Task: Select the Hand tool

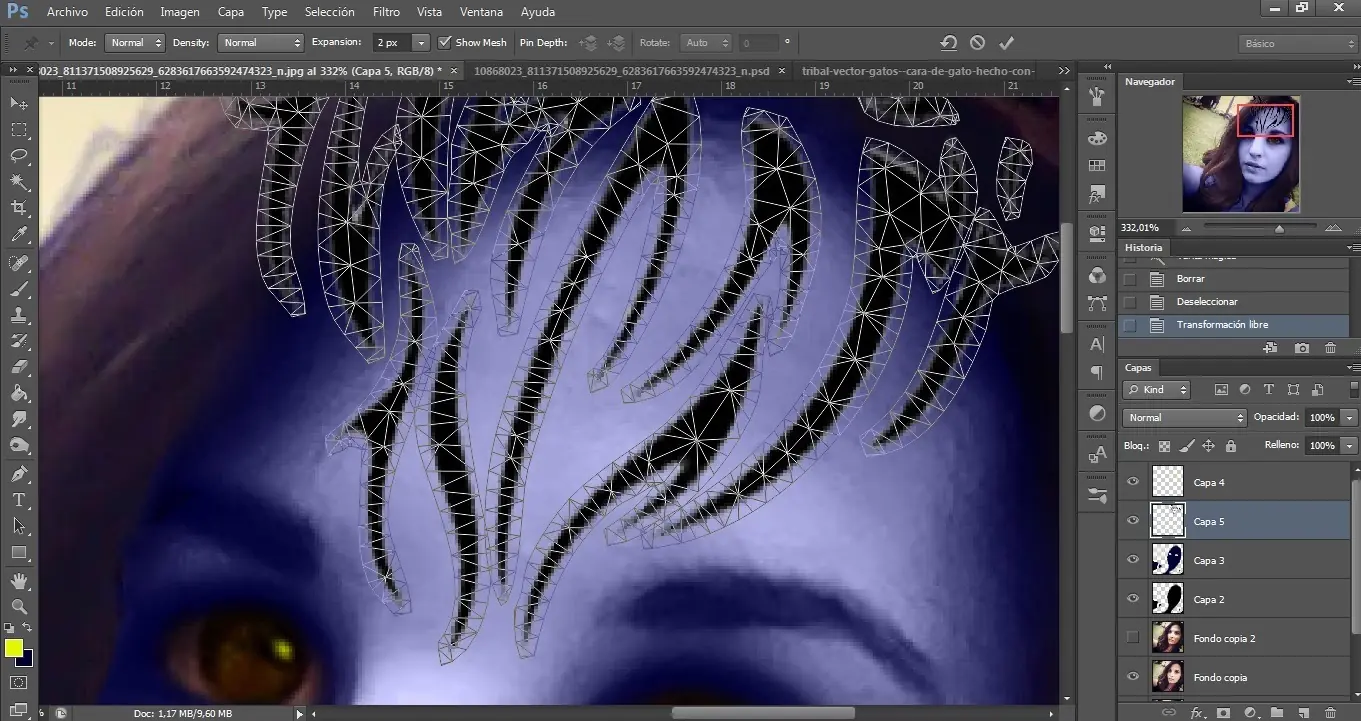Action: point(19,580)
